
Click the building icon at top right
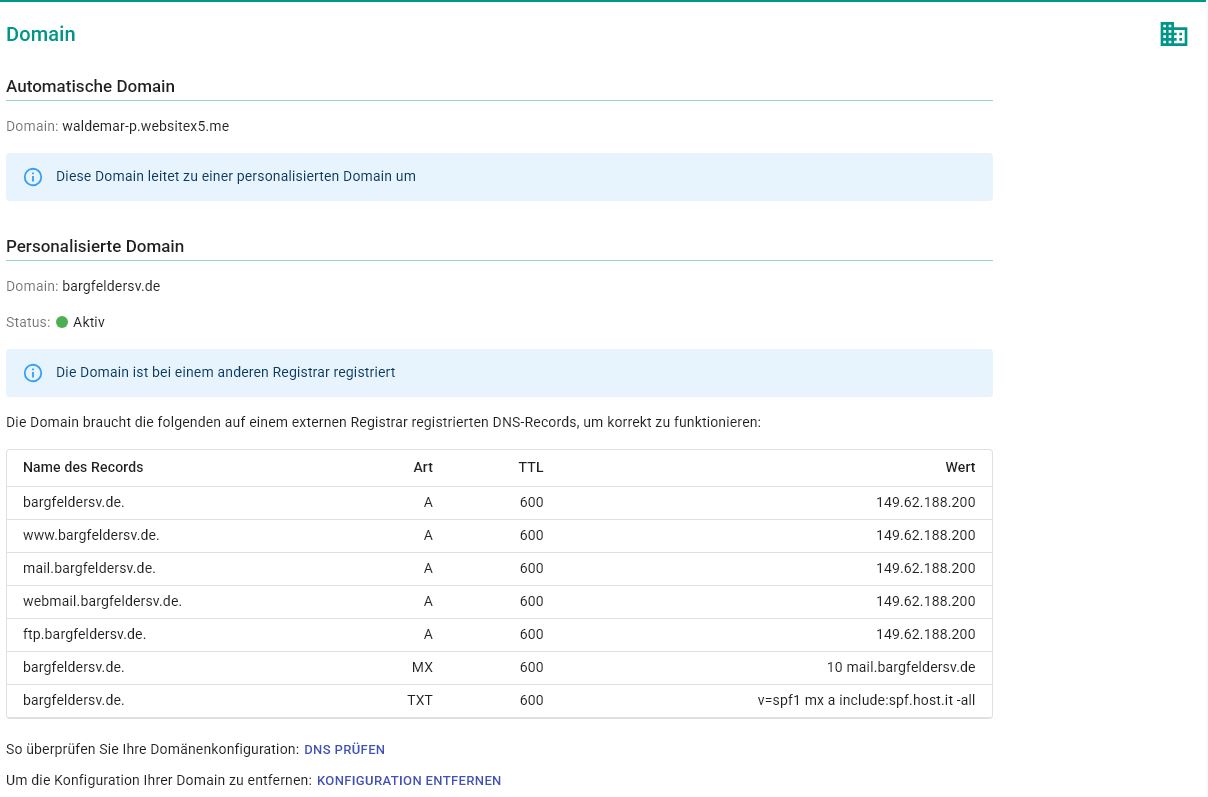pyautogui.click(x=1173, y=34)
